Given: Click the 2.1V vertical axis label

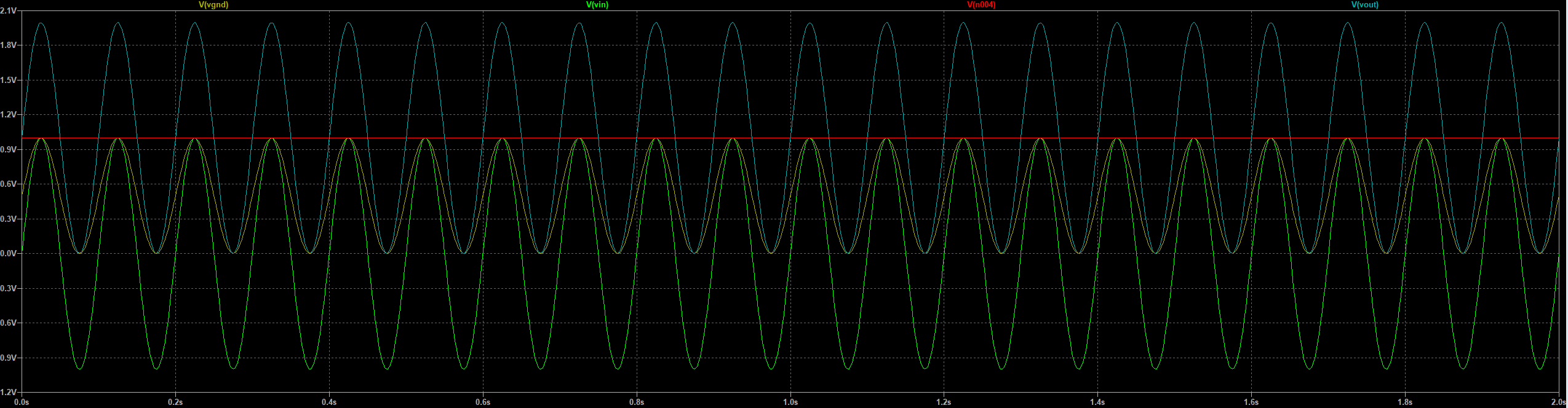Looking at the screenshot, I should click(x=9, y=11).
